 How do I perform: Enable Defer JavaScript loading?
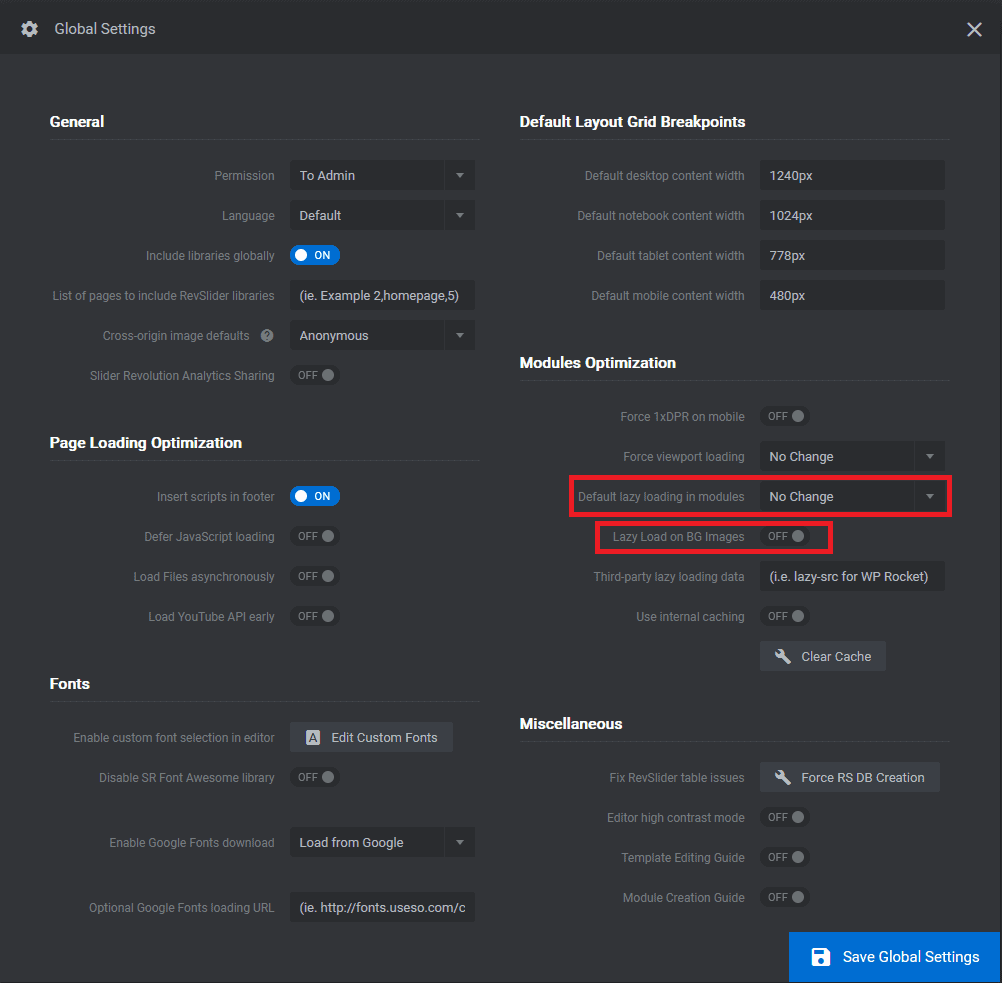coord(315,537)
